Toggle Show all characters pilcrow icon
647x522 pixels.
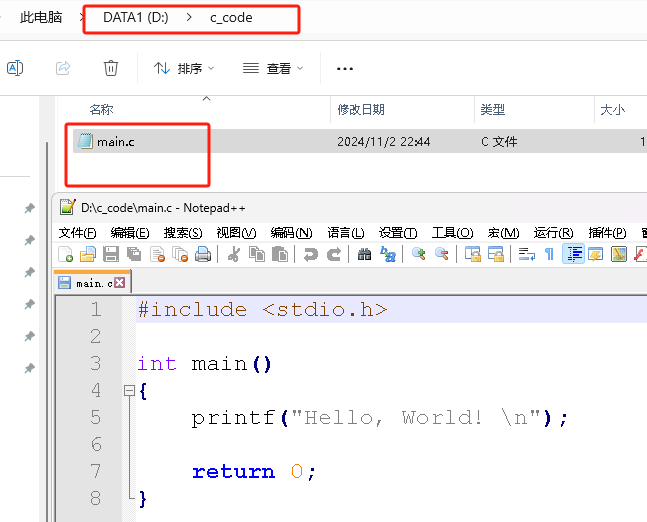pos(550,254)
